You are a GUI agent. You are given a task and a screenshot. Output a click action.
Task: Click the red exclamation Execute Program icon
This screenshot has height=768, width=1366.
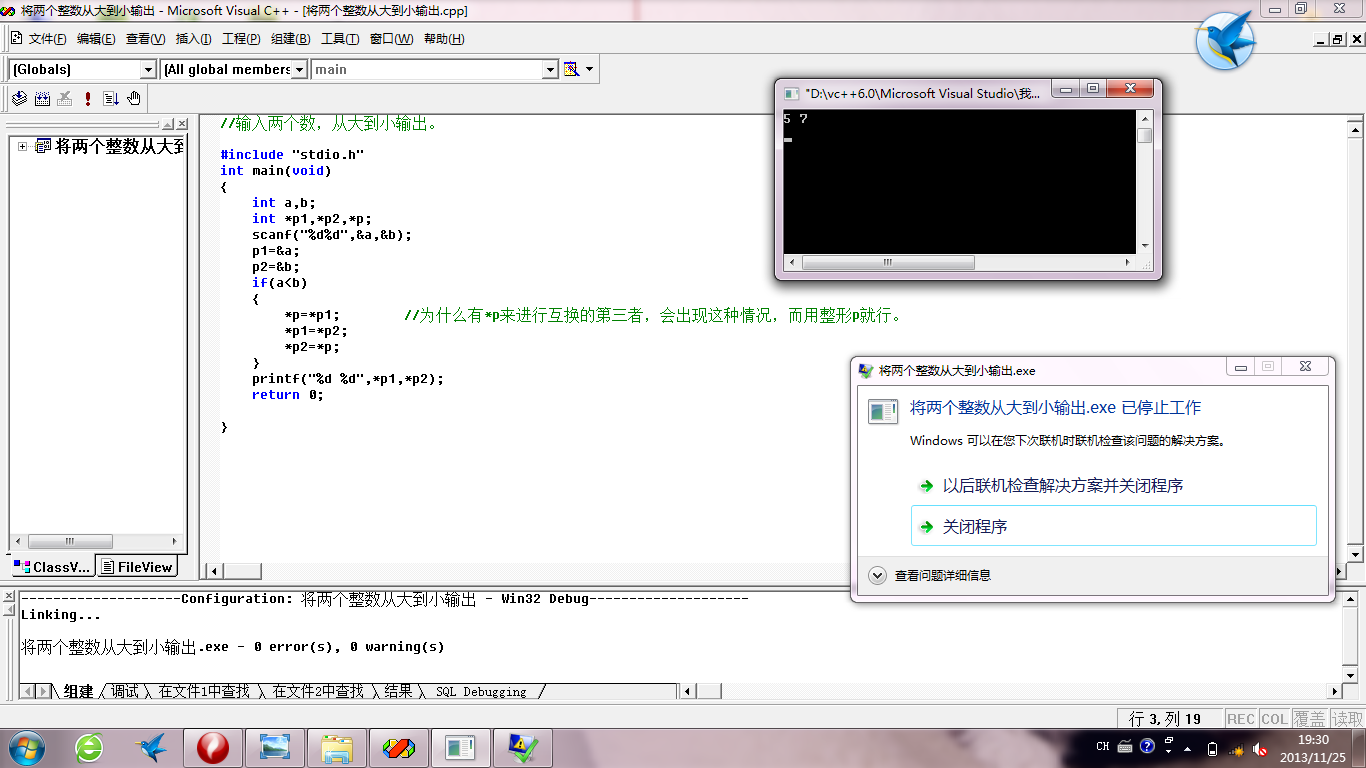(88, 98)
